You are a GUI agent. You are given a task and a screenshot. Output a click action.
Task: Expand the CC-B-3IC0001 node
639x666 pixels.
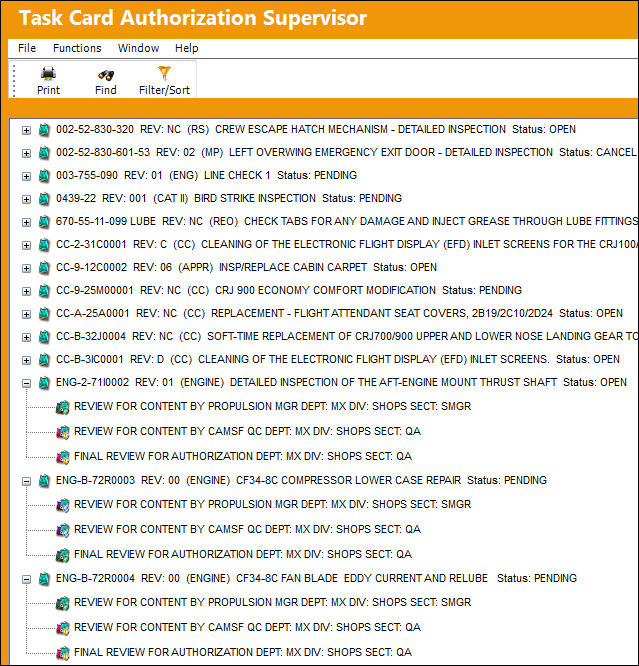coord(26,360)
